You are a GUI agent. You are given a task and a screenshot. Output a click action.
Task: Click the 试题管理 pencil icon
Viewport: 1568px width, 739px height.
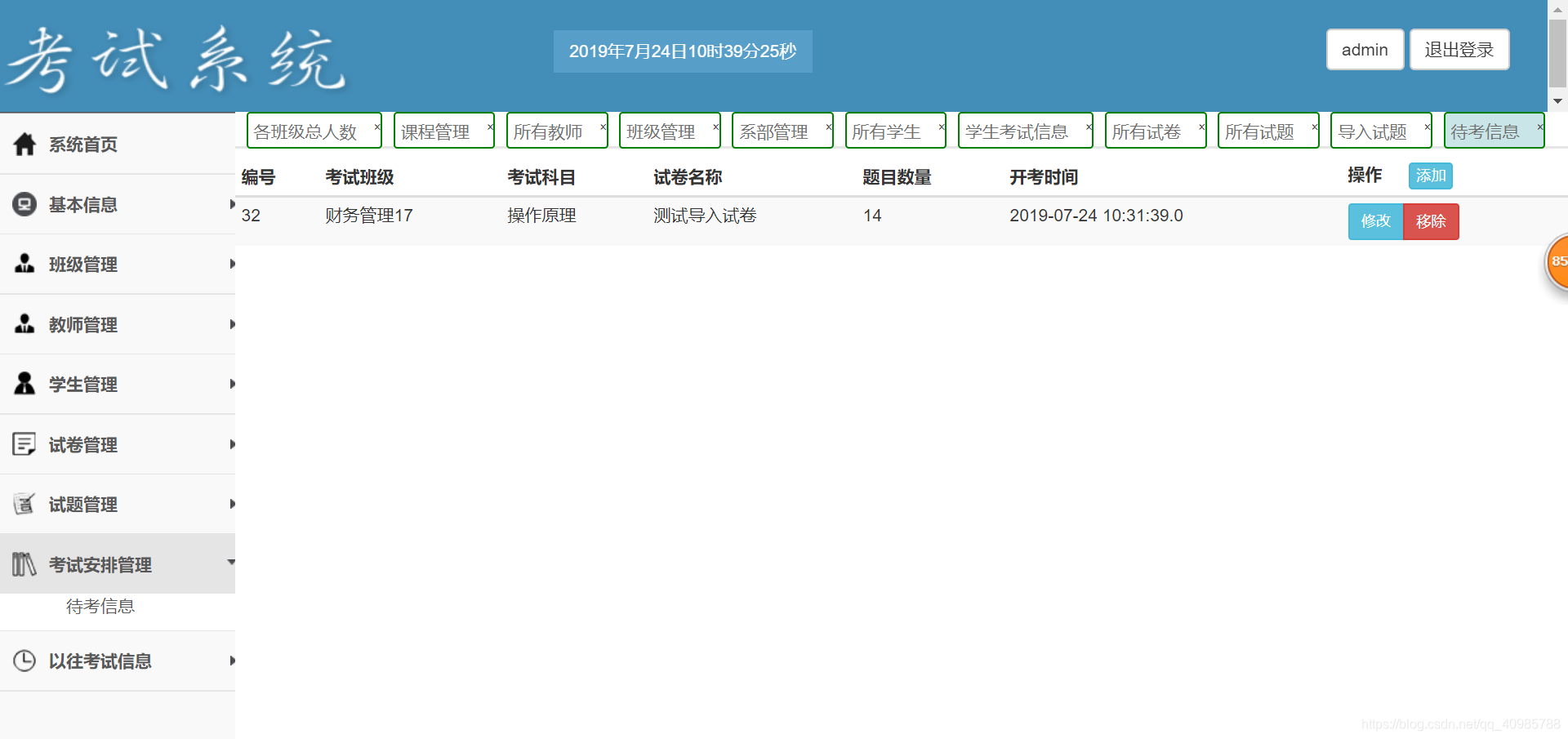coord(24,504)
